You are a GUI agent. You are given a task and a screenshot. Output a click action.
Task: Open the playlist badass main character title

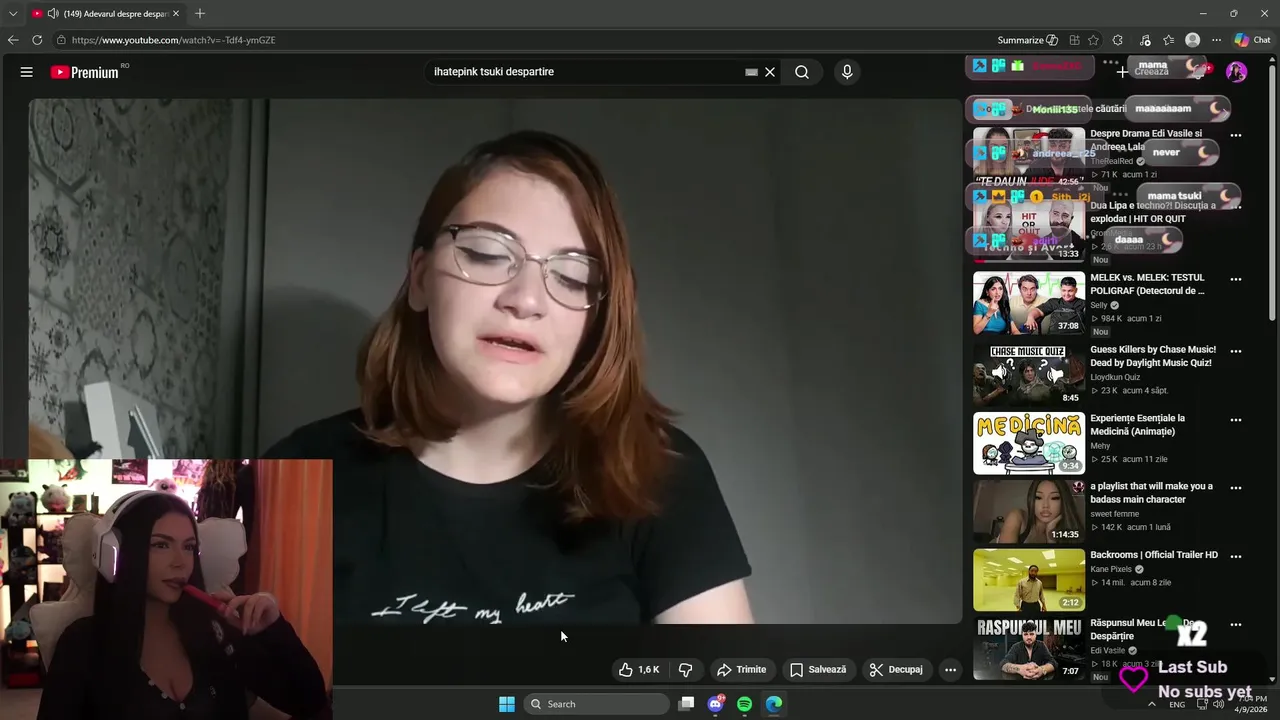[1151, 493]
